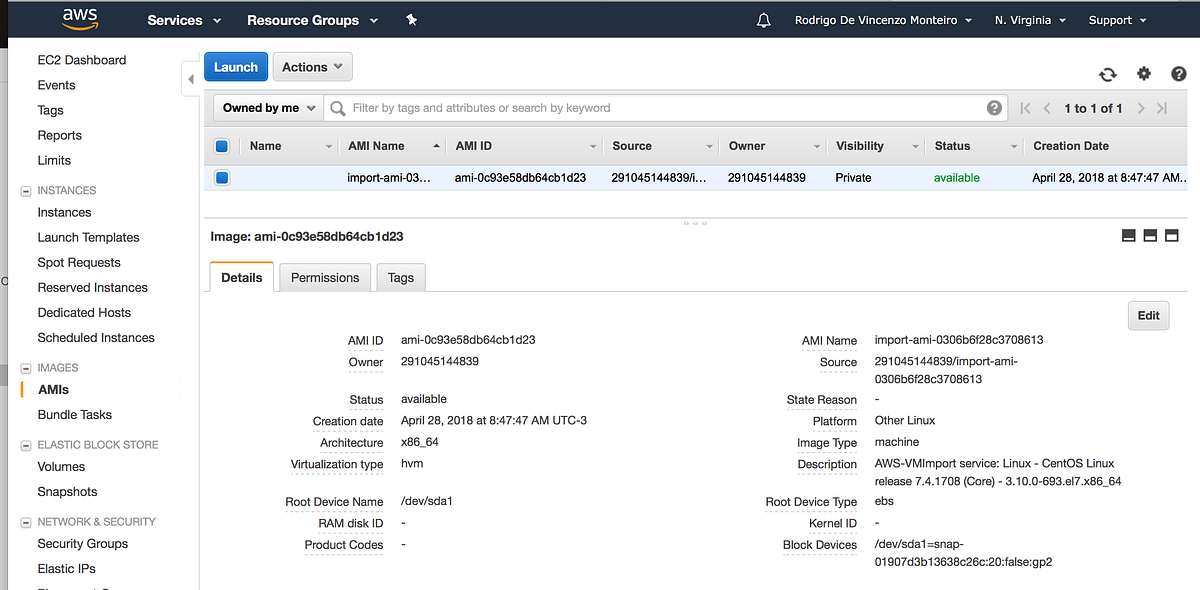The image size is (1200, 590).
Task: Click the Refresh AMIs icon
Action: coord(1108,74)
